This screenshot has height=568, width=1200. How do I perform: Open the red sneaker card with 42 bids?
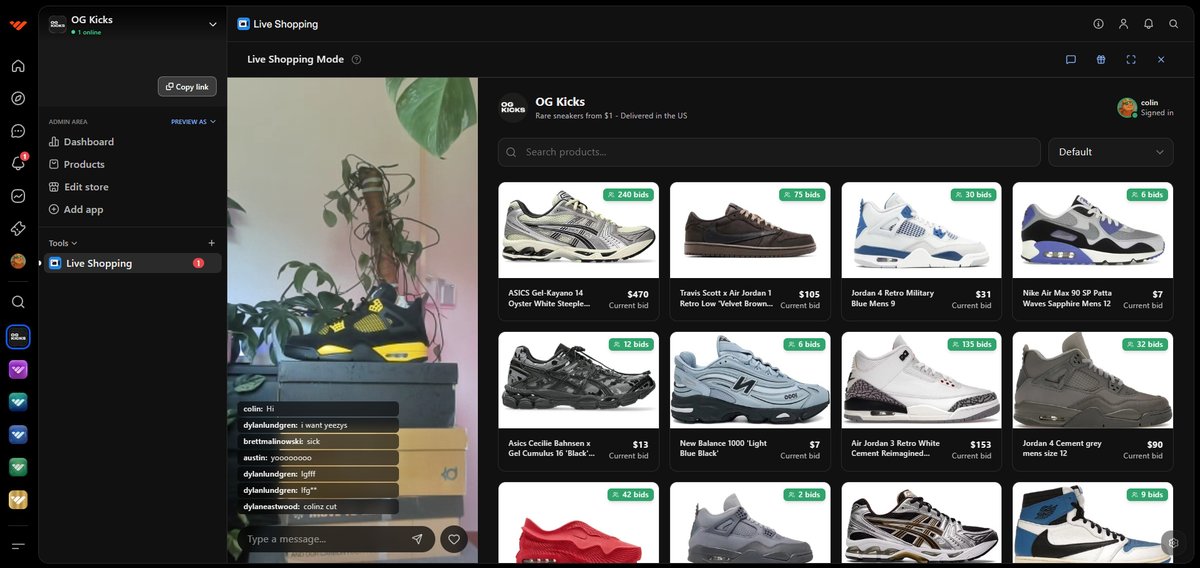[578, 523]
